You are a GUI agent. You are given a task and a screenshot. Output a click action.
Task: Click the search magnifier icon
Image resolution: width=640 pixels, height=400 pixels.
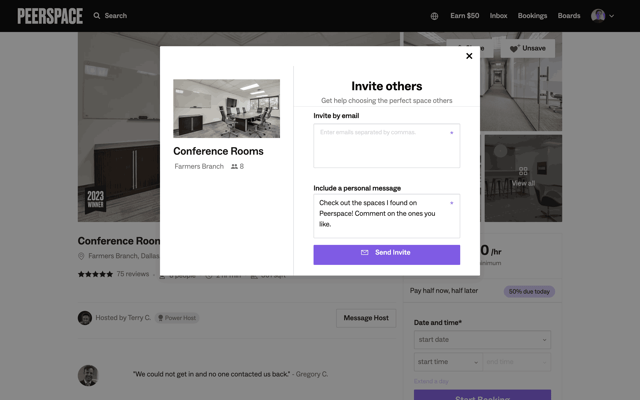[x=97, y=16]
